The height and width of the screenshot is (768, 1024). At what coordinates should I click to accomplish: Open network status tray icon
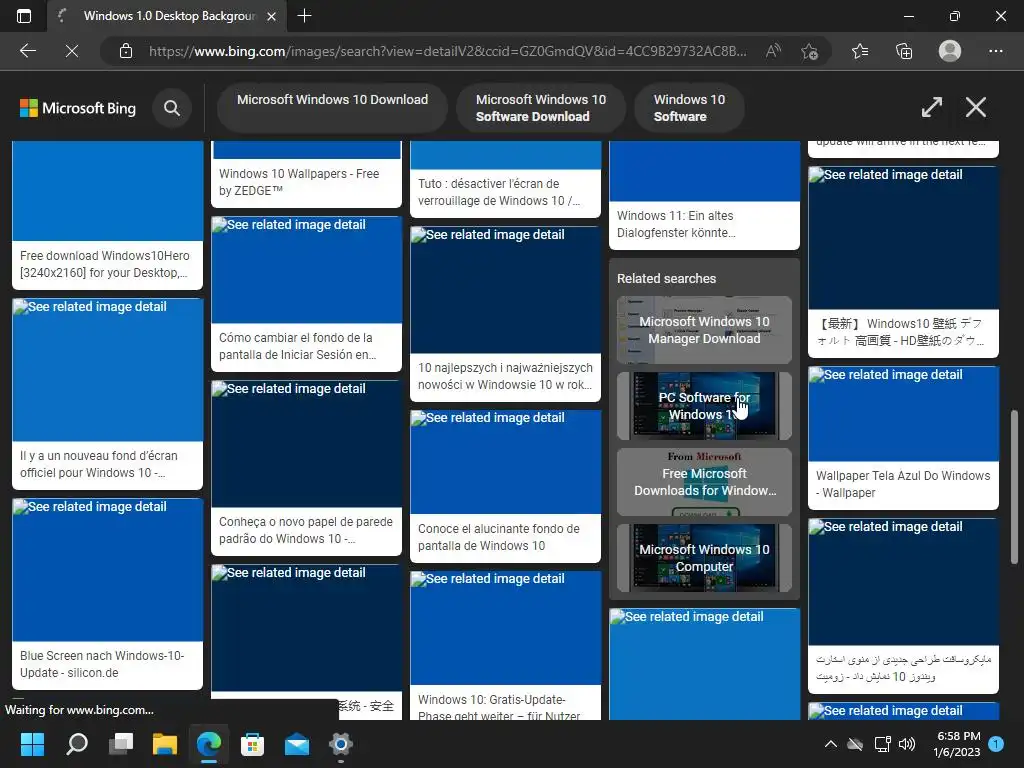(x=882, y=743)
